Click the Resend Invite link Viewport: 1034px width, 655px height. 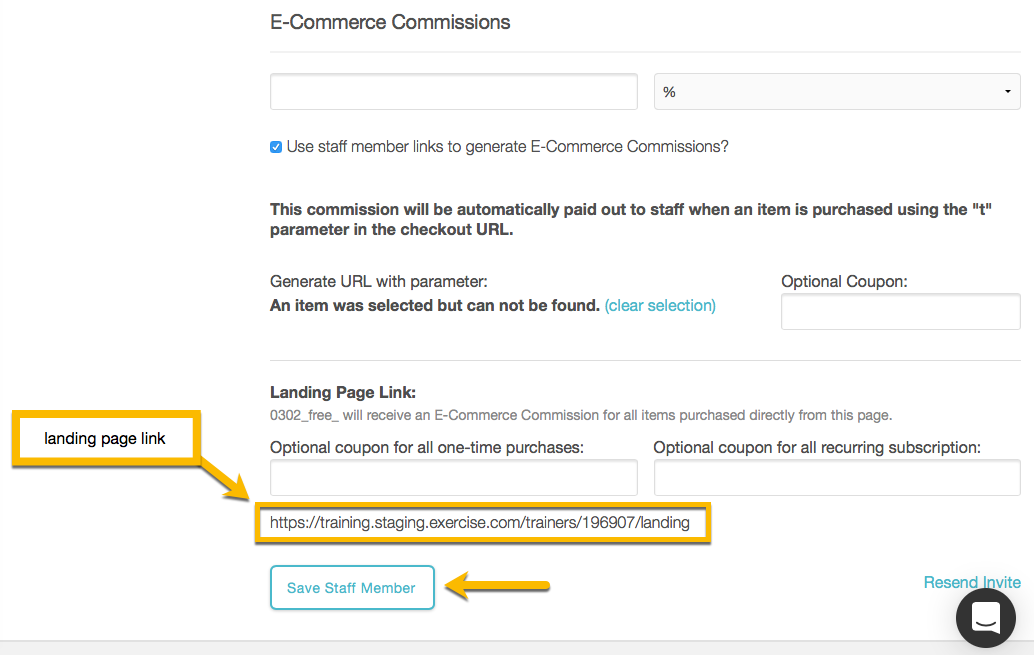tap(971, 582)
